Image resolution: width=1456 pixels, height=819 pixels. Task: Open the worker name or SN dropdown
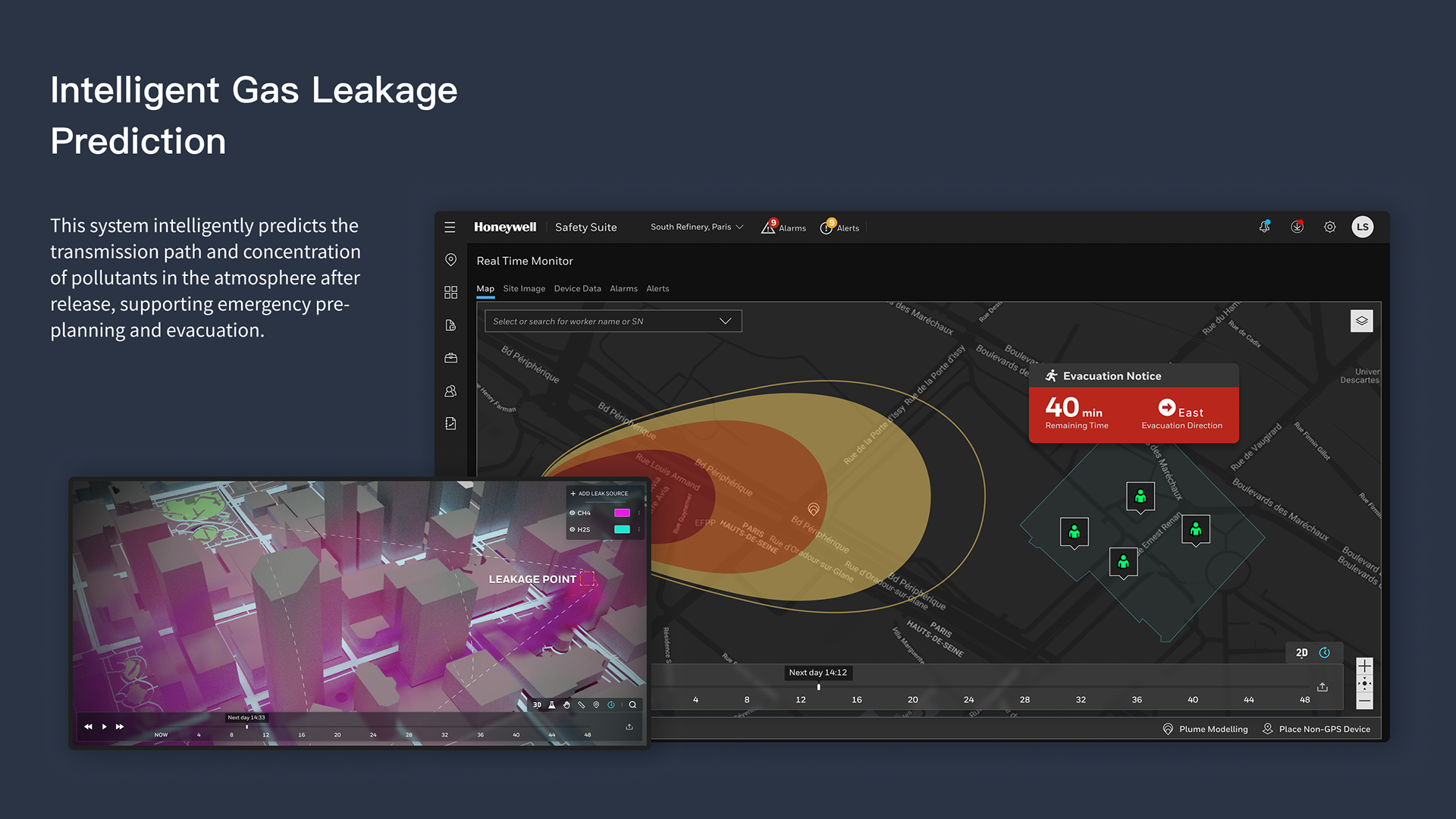pos(725,322)
